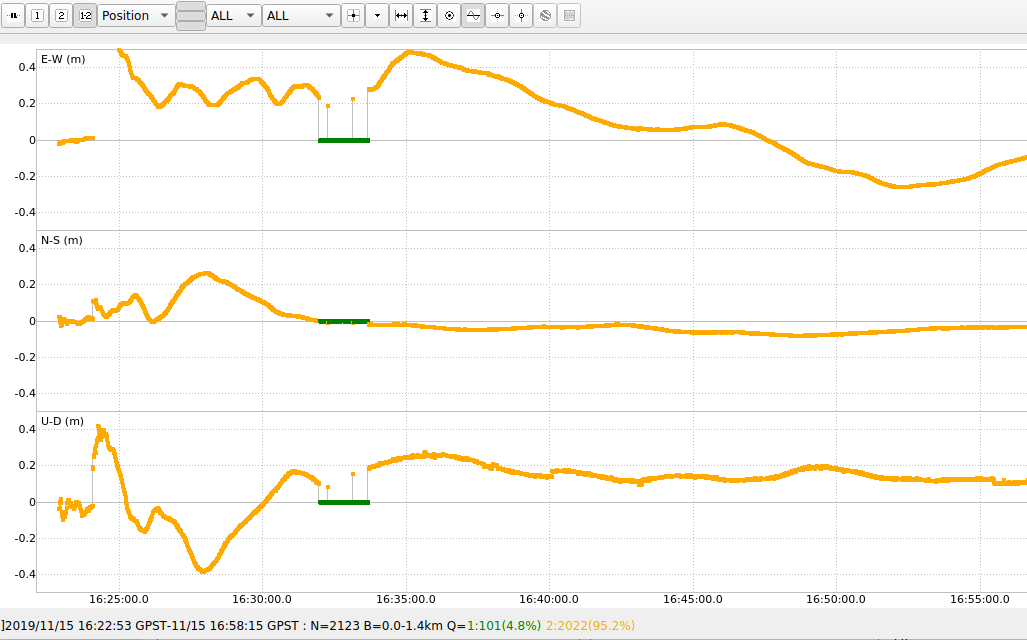Image resolution: width=1027 pixels, height=640 pixels.
Task: Toggle Solution 1 display button
Action: 37,16
